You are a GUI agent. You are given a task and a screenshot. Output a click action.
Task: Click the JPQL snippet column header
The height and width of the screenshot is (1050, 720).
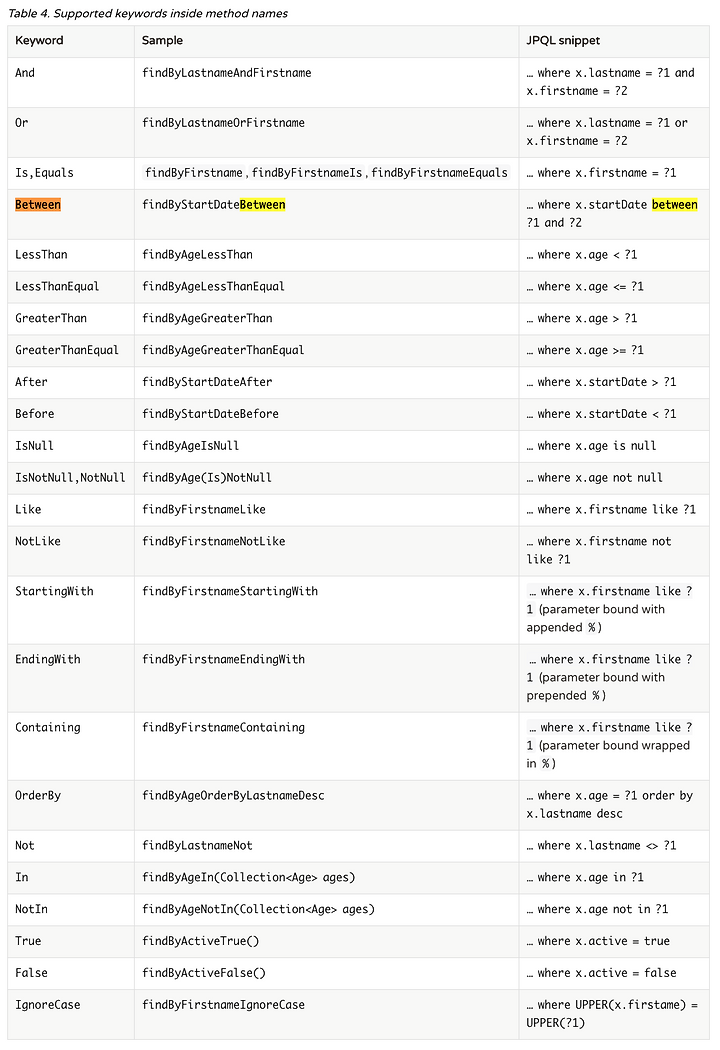click(563, 40)
